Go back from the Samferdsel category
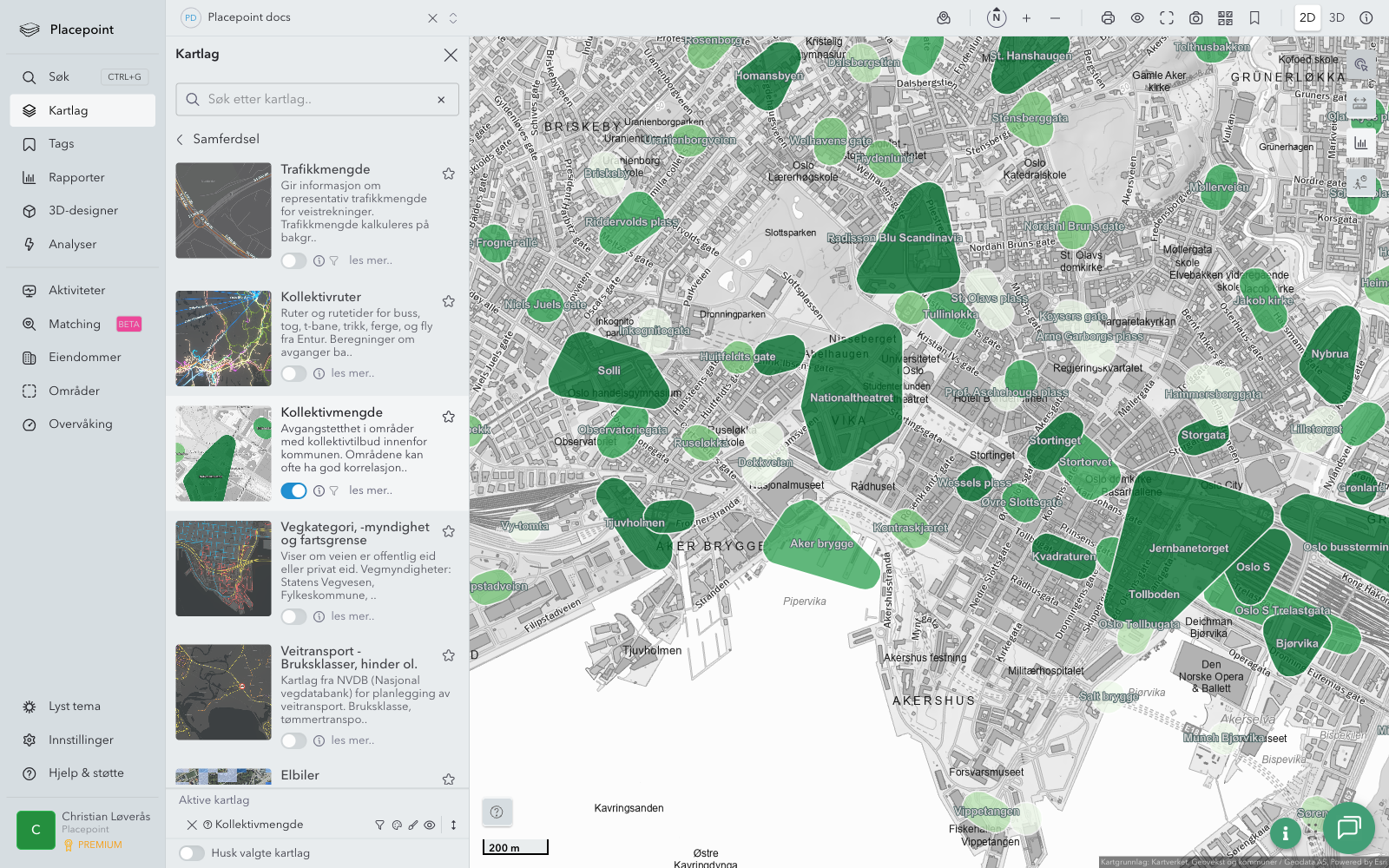This screenshot has height=868, width=1389. pos(181,139)
